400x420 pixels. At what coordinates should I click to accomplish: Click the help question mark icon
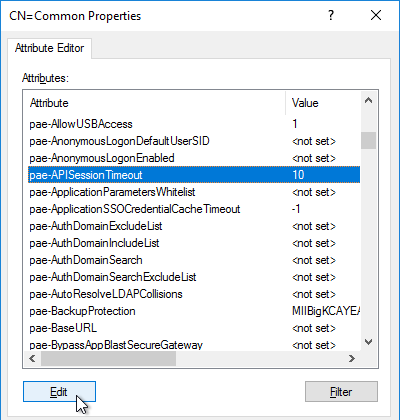coord(331,15)
